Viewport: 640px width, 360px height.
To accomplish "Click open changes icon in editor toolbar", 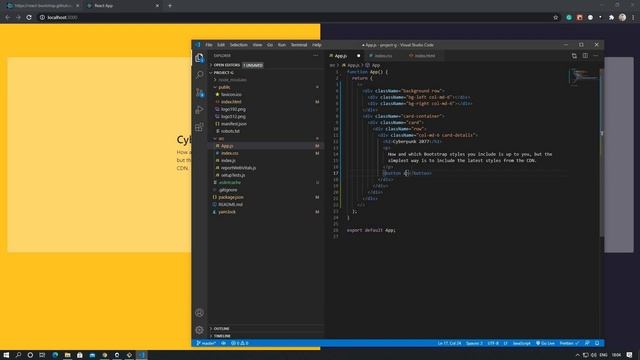I will 574,56.
